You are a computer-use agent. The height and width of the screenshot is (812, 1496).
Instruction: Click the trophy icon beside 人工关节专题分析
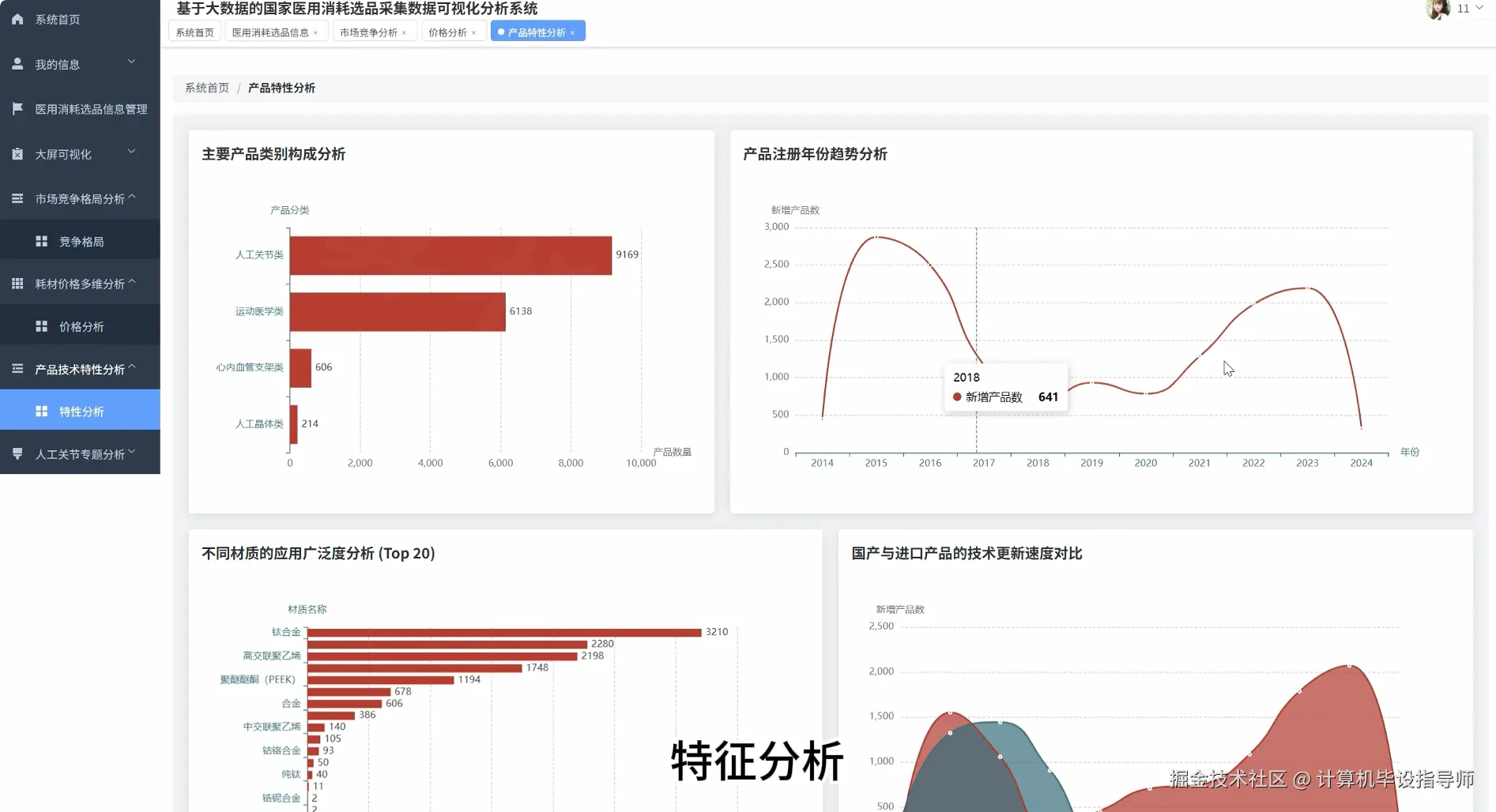(x=17, y=454)
